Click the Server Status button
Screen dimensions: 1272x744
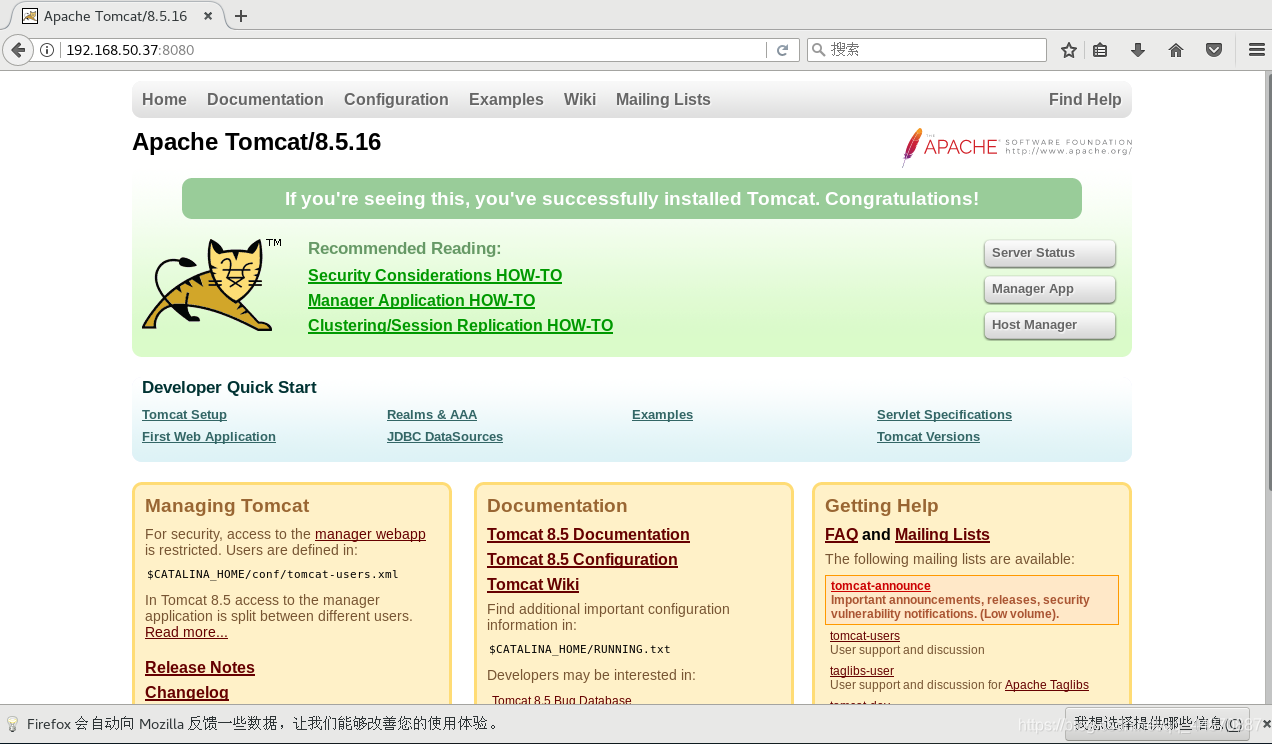coord(1049,253)
